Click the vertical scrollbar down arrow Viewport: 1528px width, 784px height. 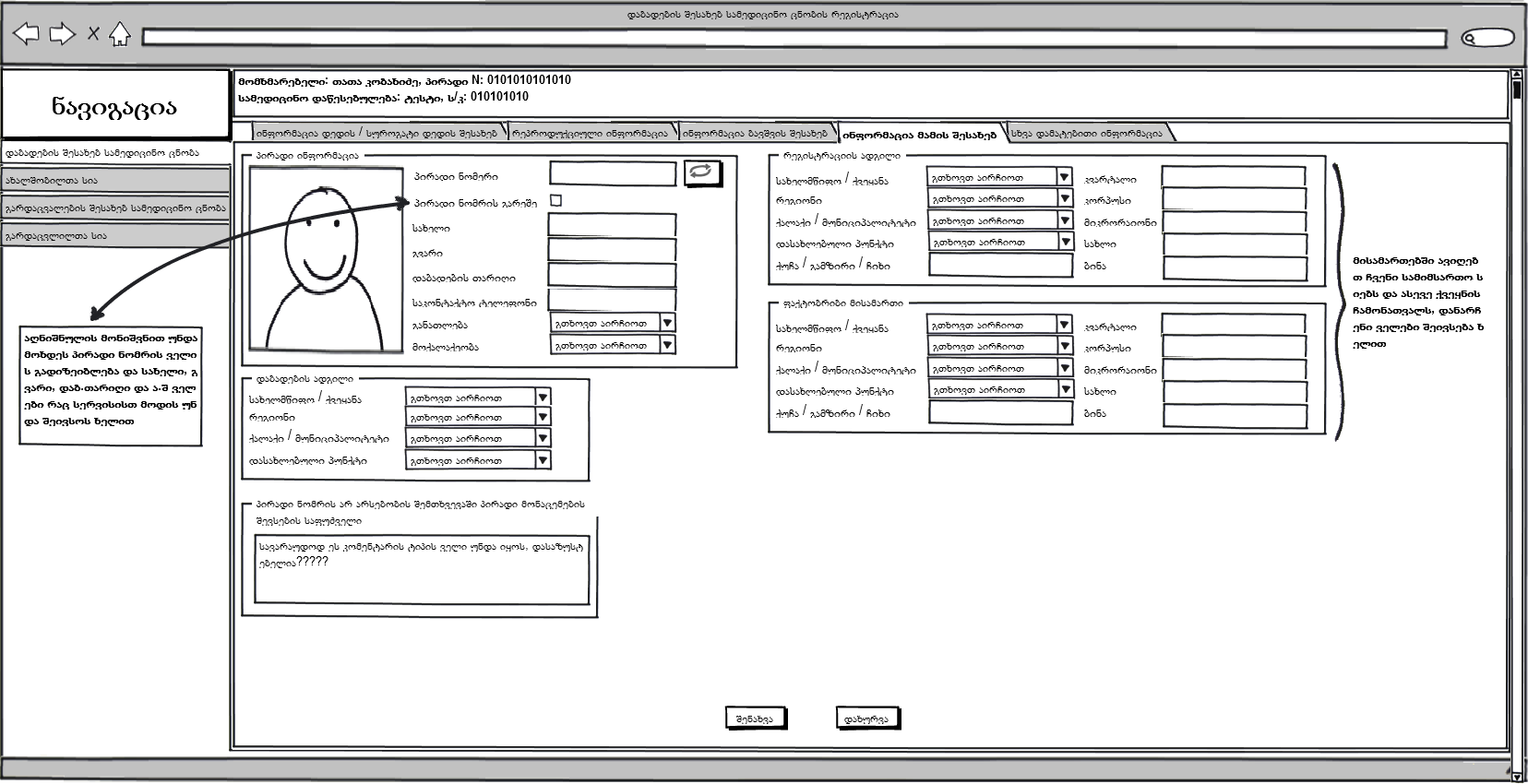[1517, 771]
